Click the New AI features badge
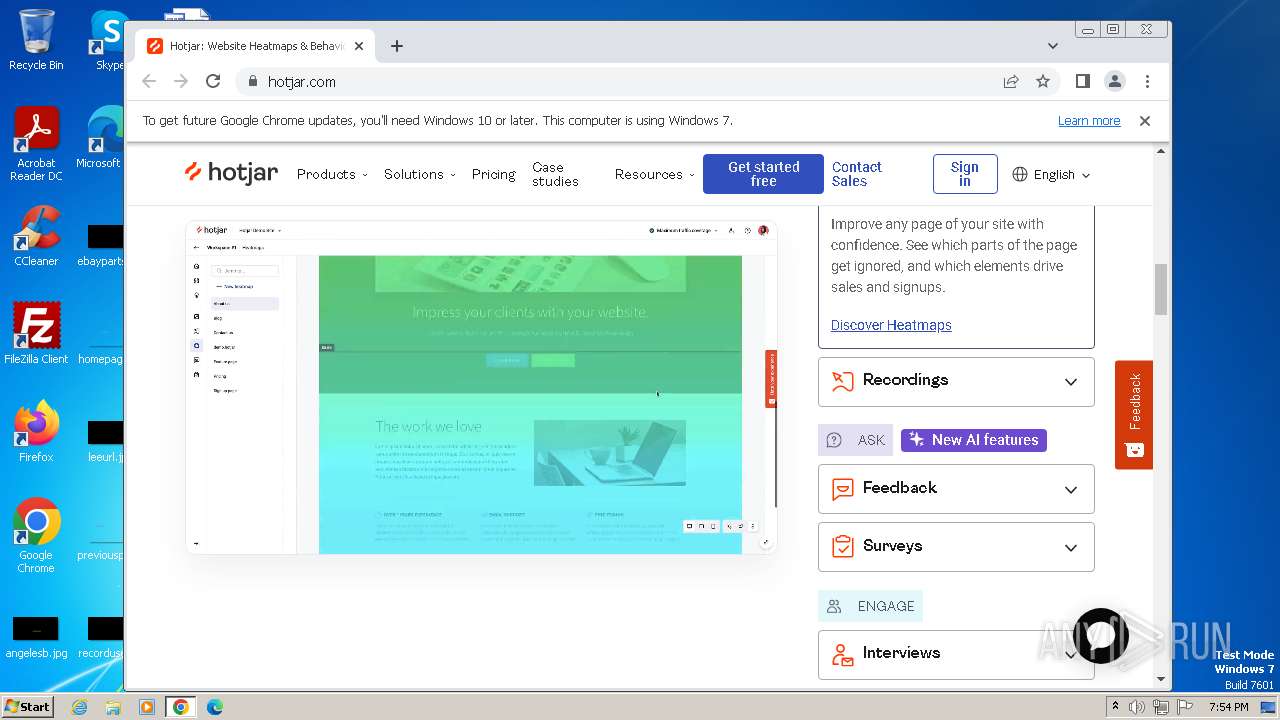The height and width of the screenshot is (720, 1280). [974, 440]
